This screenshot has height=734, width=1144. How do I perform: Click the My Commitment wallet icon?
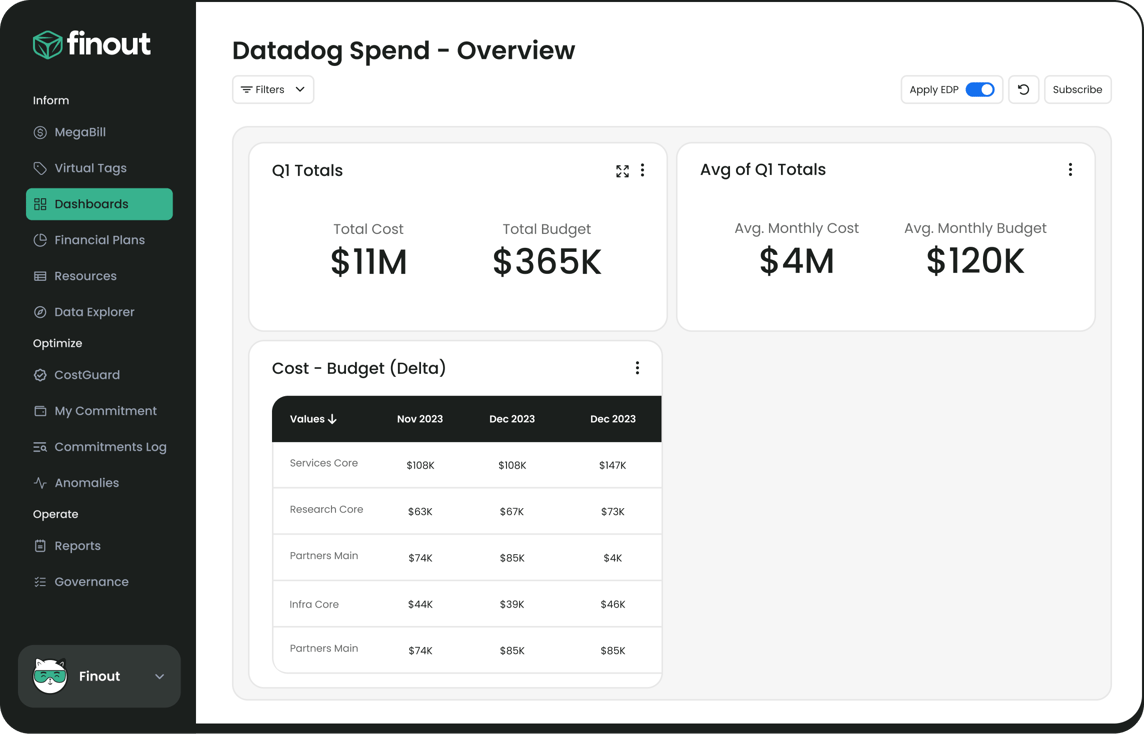tap(40, 411)
